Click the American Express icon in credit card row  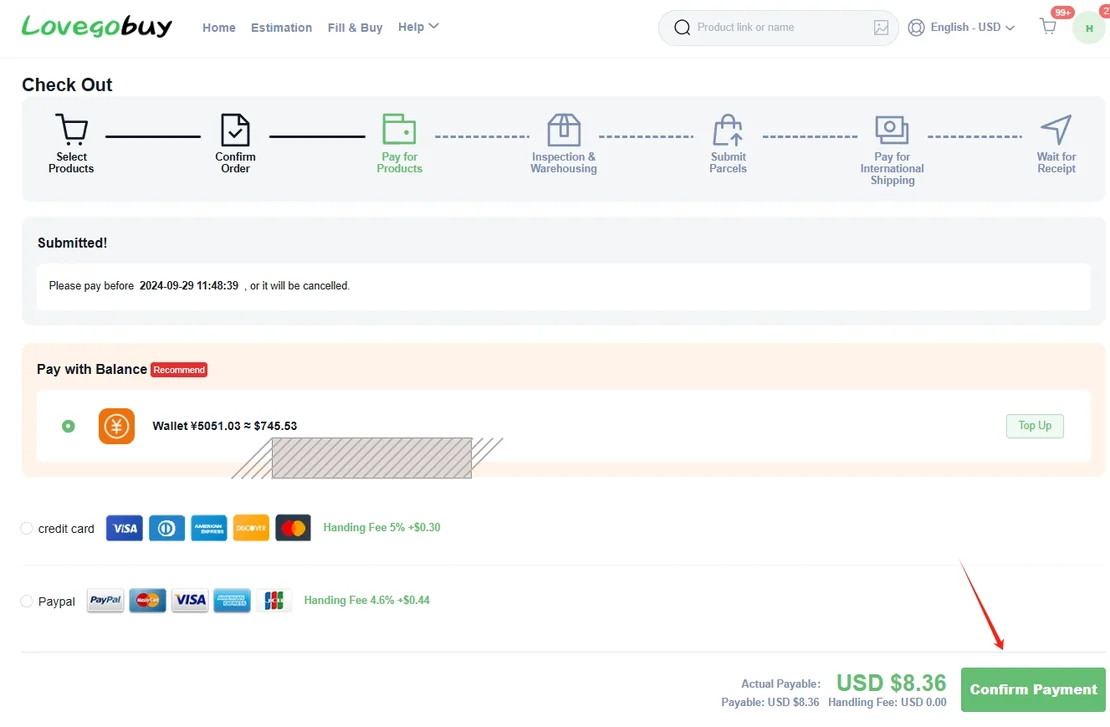[209, 528]
